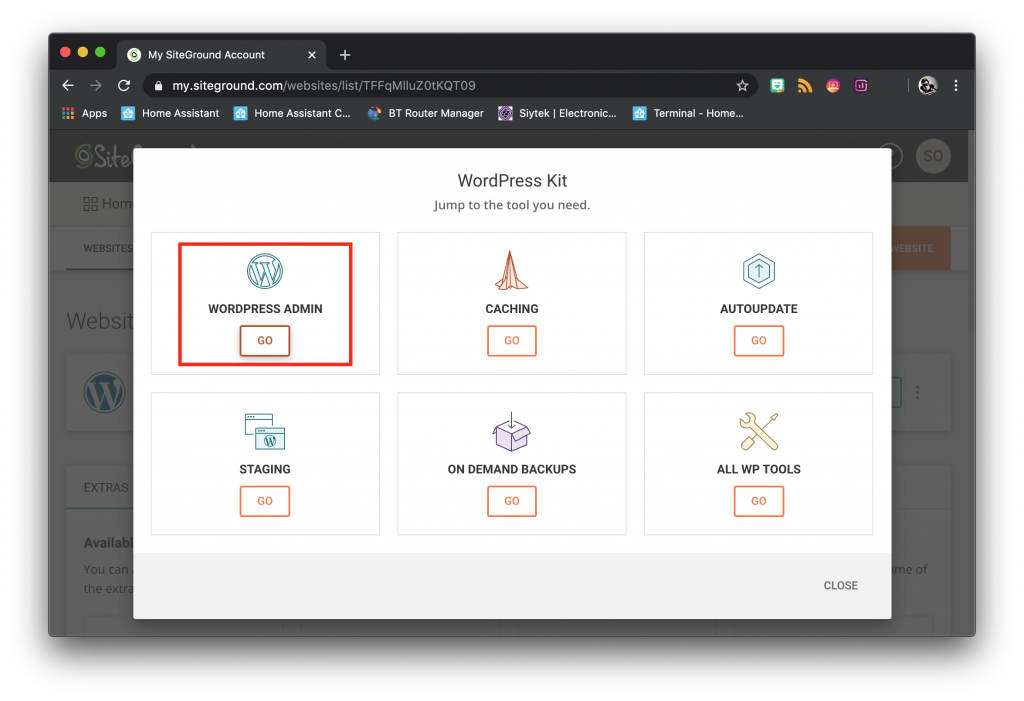The image size is (1024, 701).
Task: Click the 'Jump to the tool you need.' text
Action: click(512, 204)
